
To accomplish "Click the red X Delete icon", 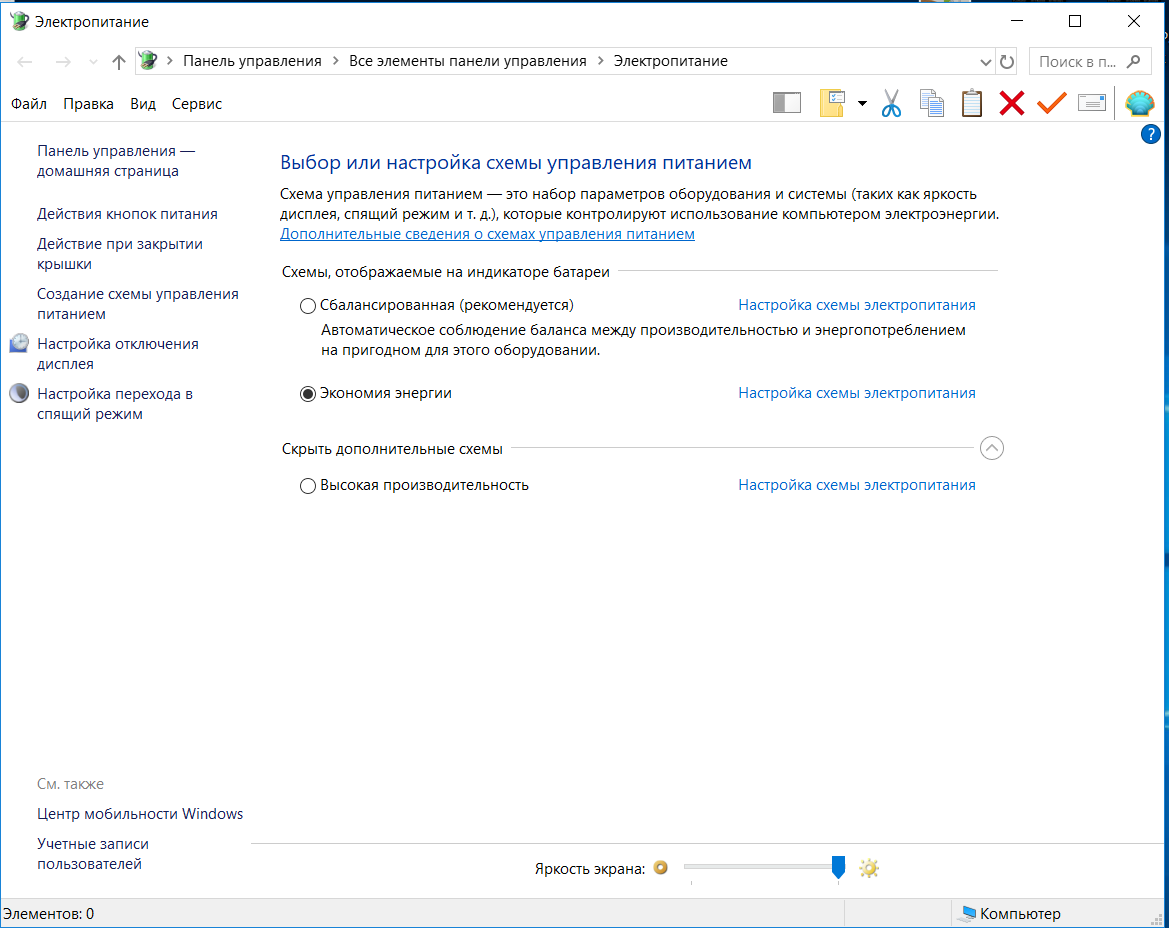I will coord(1012,103).
